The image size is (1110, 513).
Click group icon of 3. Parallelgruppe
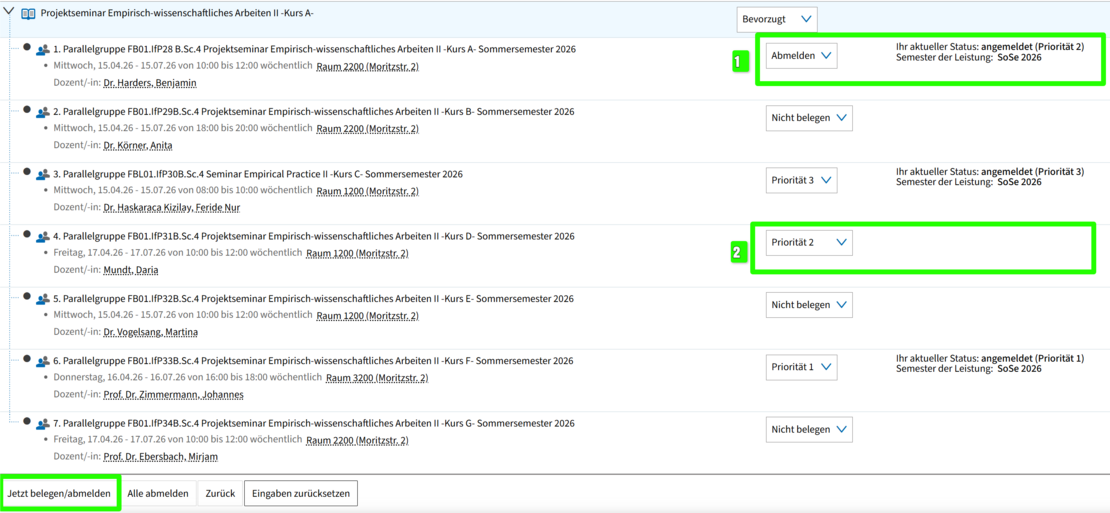pyautogui.click(x=43, y=175)
